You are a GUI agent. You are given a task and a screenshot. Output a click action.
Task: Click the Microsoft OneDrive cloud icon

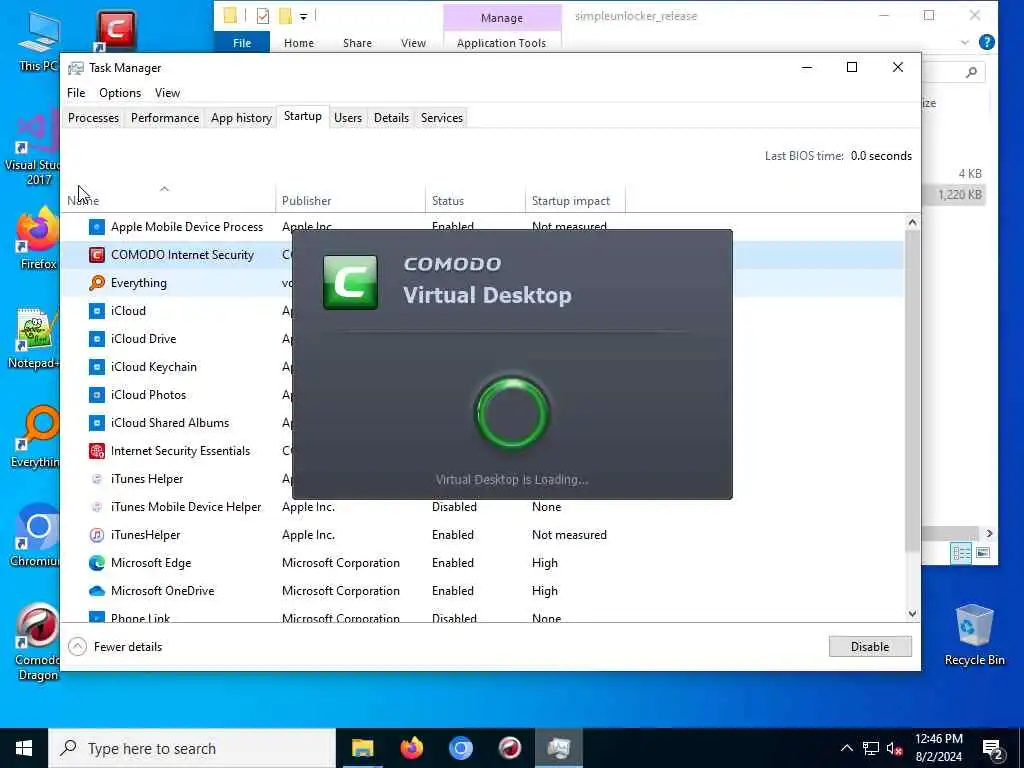[97, 591]
